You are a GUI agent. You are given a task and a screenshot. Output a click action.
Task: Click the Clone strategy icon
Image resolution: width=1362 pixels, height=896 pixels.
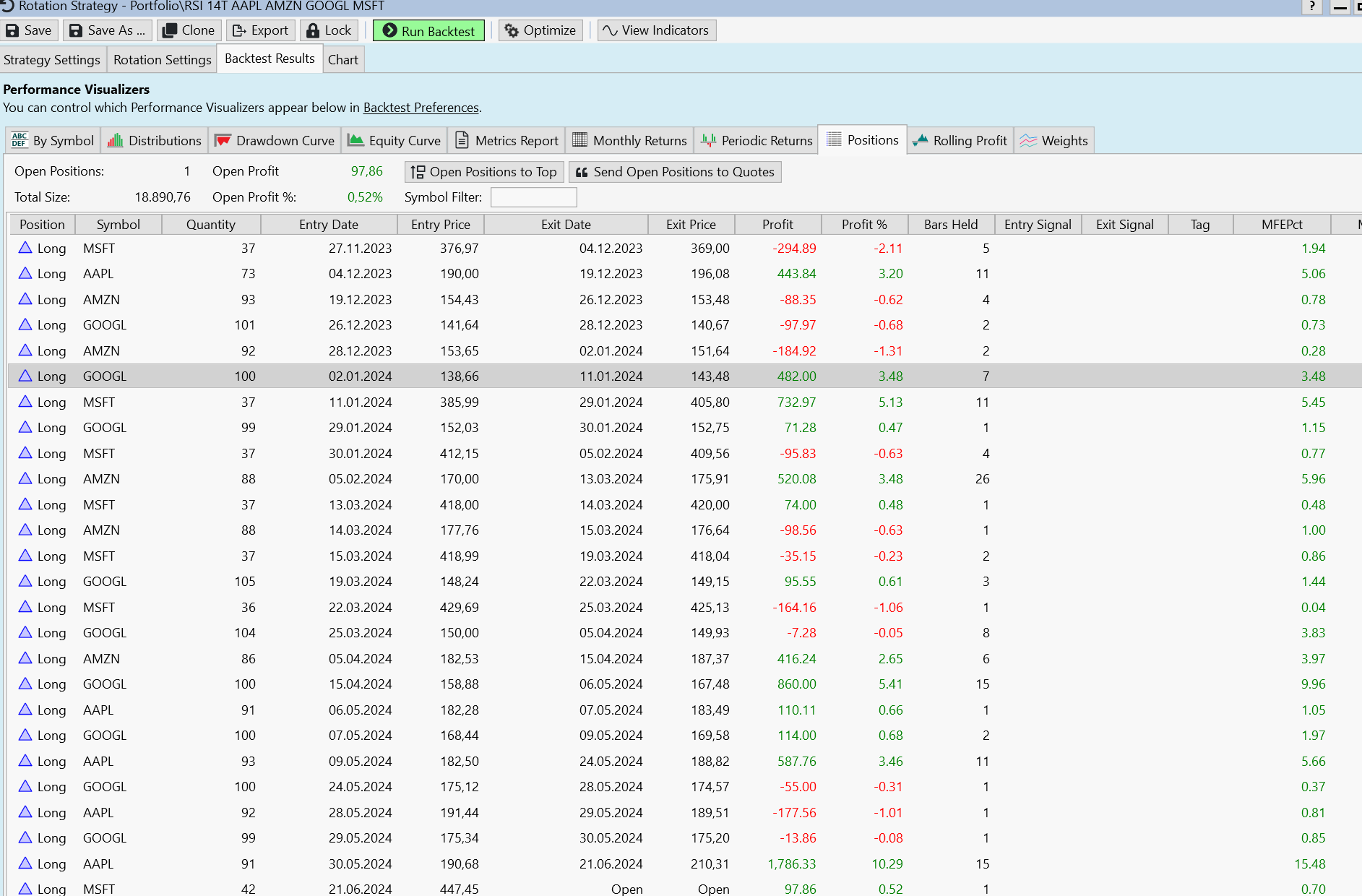click(x=171, y=30)
